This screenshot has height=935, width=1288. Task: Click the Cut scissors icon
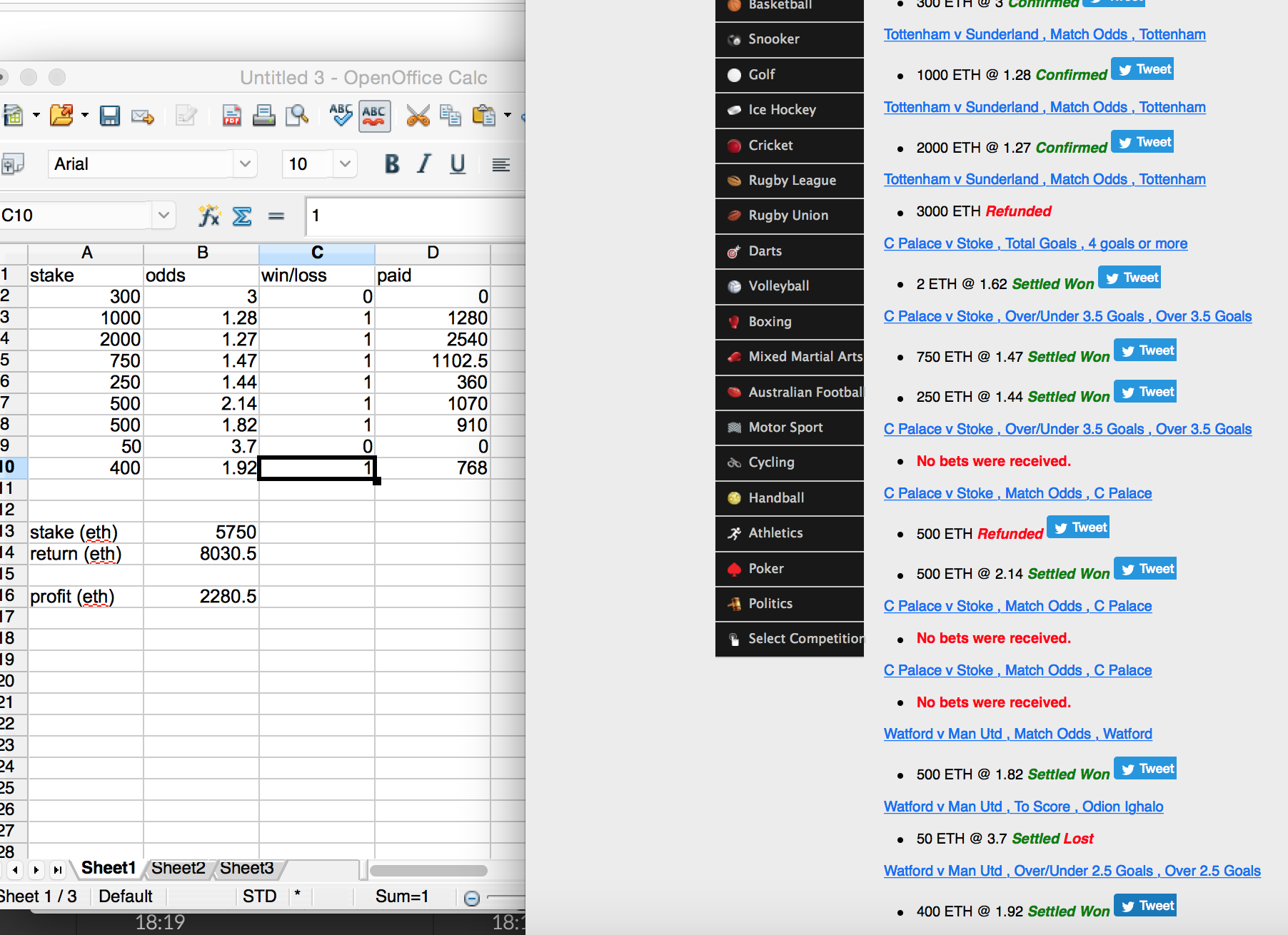pyautogui.click(x=418, y=116)
